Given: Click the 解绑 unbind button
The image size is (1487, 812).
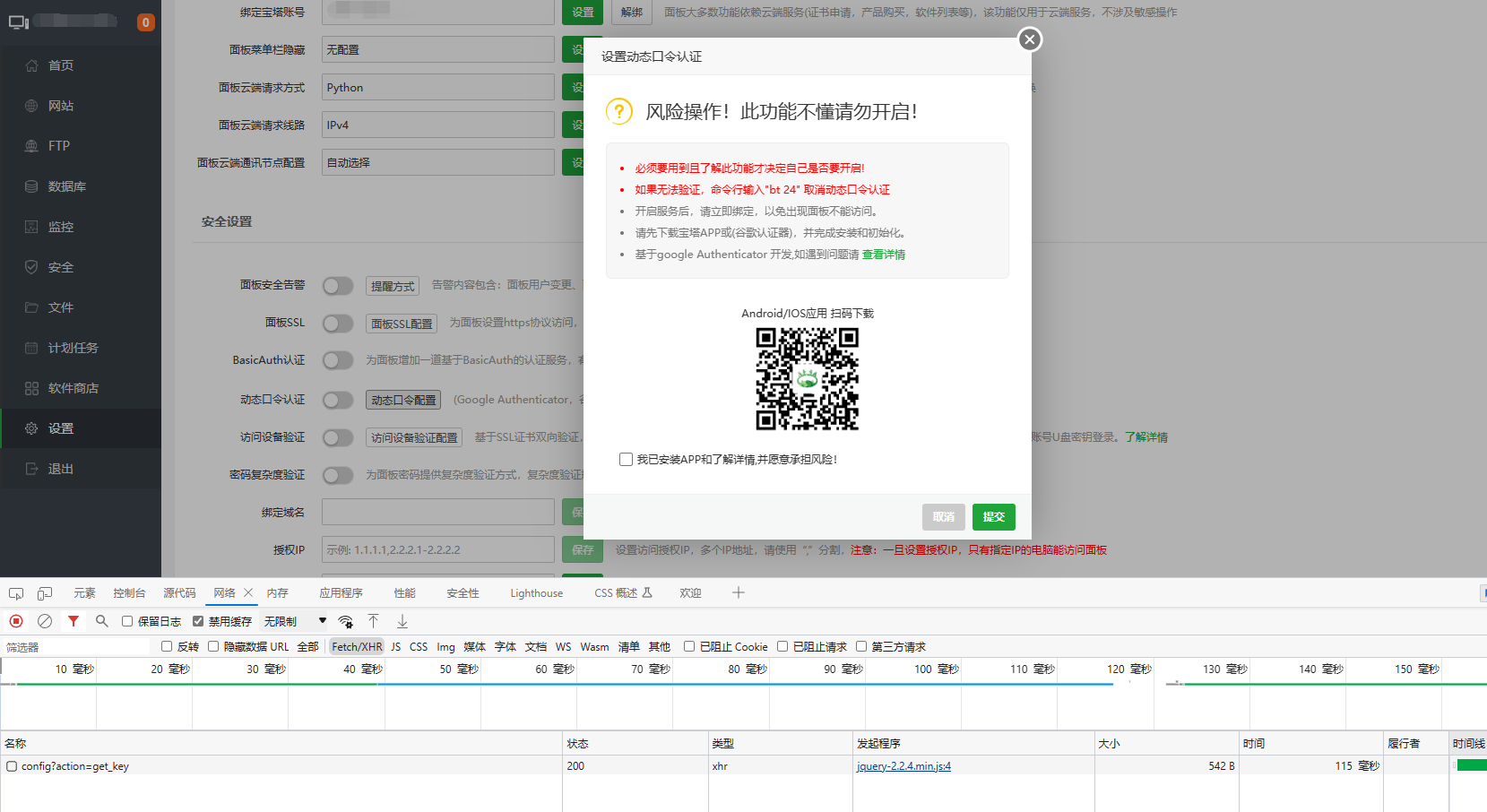Looking at the screenshot, I should click(x=632, y=12).
